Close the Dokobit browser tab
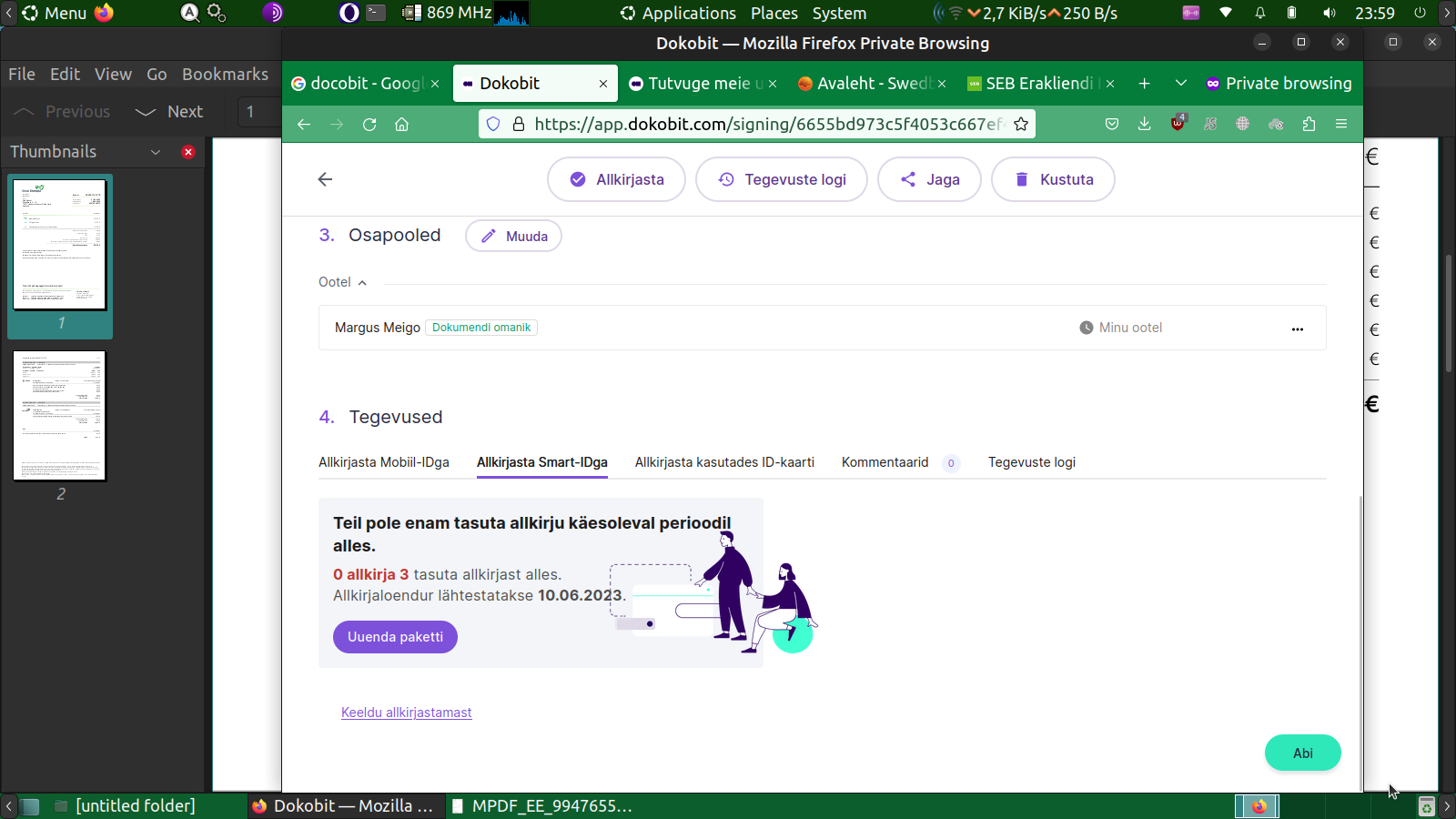1456x819 pixels. coord(603,84)
